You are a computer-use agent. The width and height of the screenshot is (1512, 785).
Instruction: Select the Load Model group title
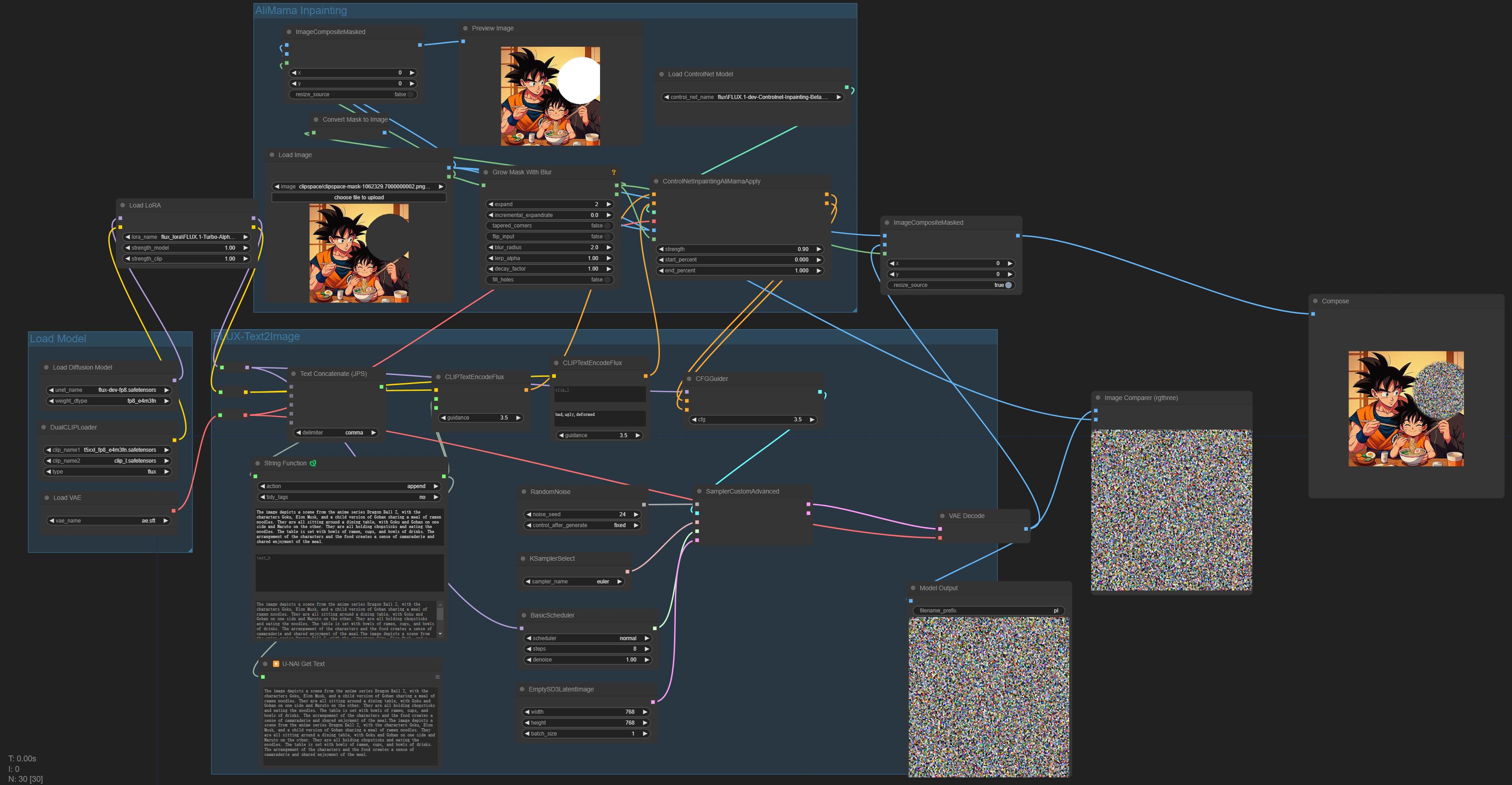[58, 339]
